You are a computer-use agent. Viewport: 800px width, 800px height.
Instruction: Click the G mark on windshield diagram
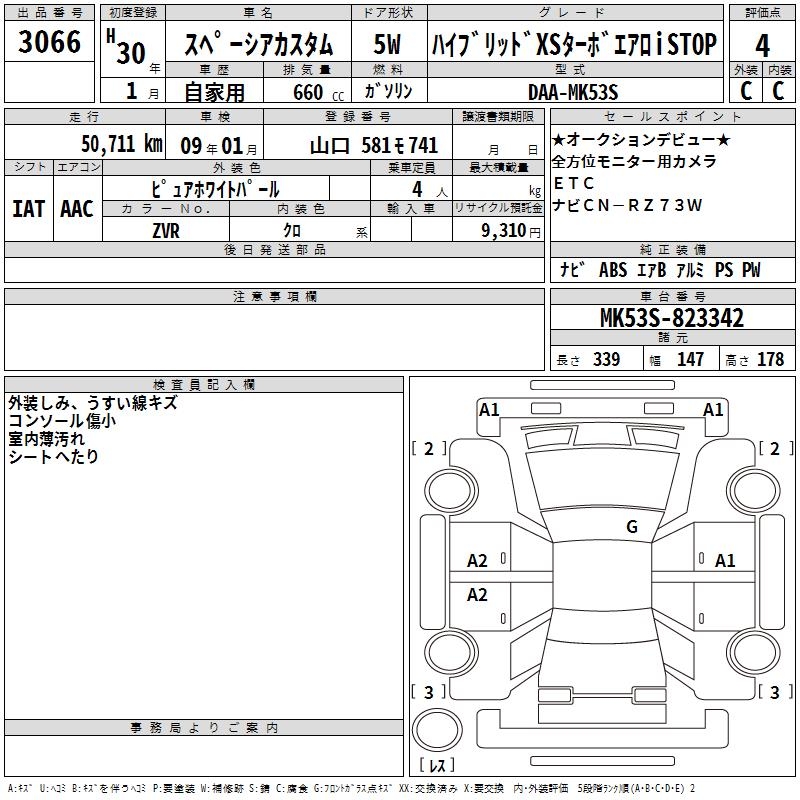click(632, 527)
